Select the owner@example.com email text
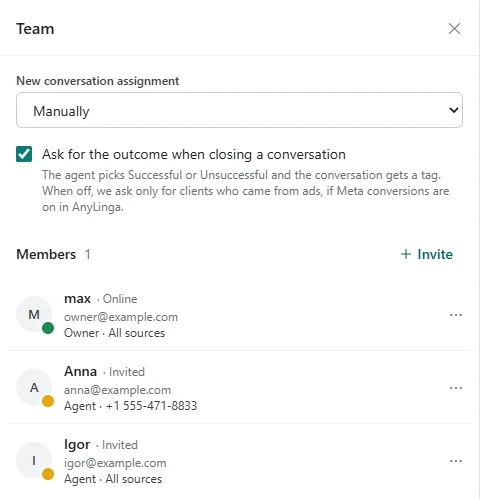The image size is (480, 500). 121,317
